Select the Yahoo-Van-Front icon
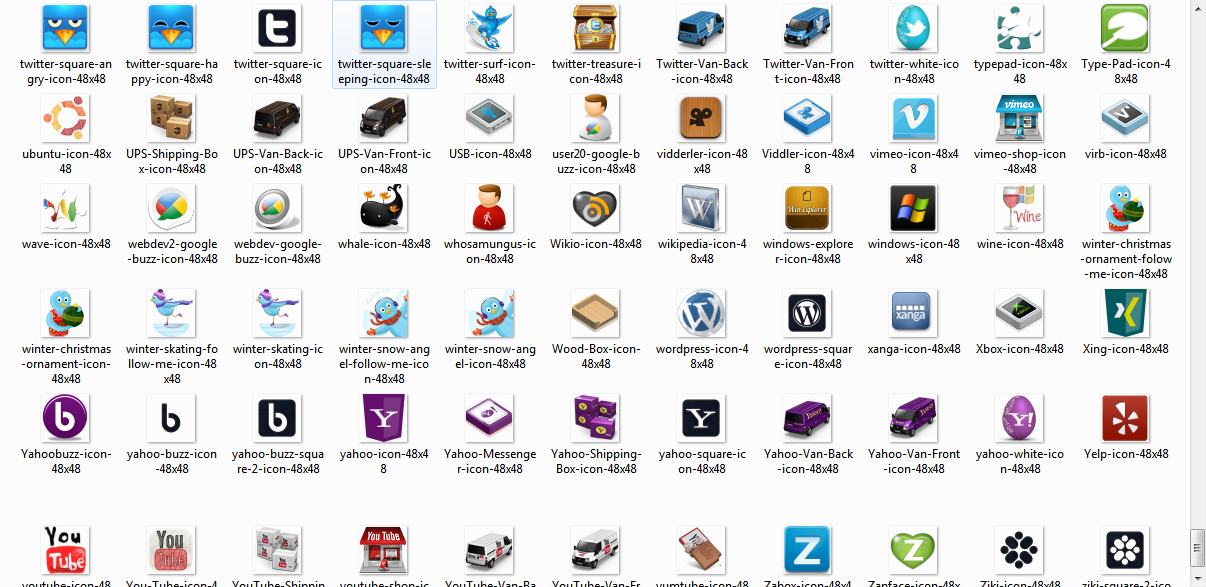1206x587 pixels. pos(914,419)
